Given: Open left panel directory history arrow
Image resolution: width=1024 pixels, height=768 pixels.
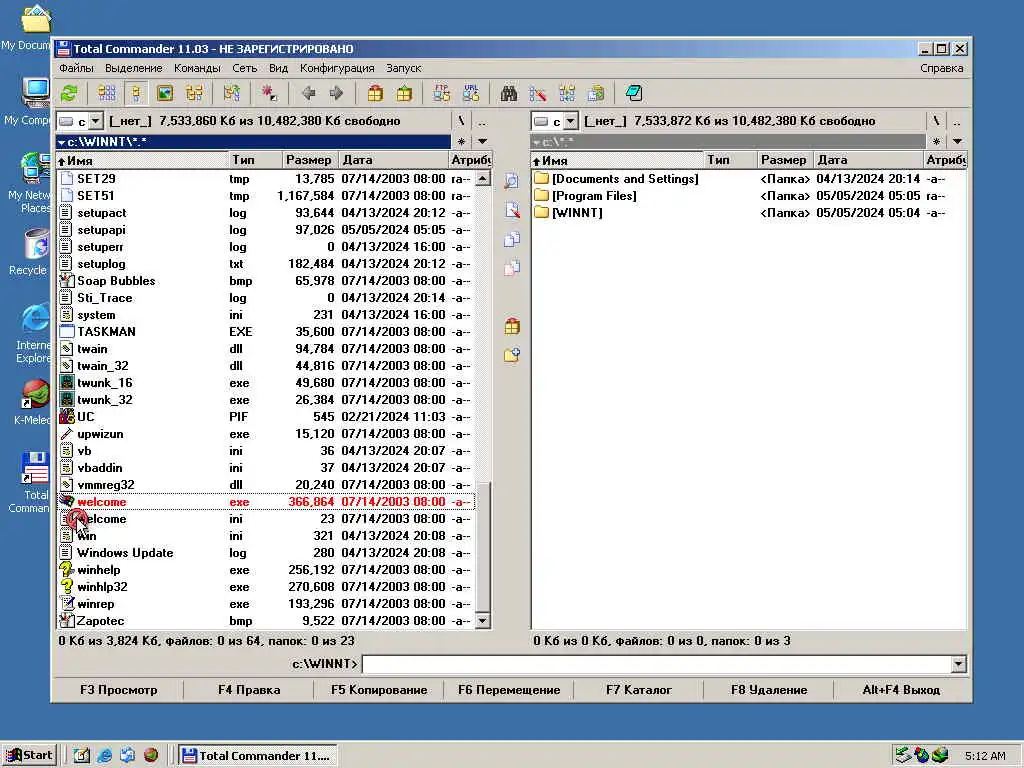Looking at the screenshot, I should click(x=483, y=141).
